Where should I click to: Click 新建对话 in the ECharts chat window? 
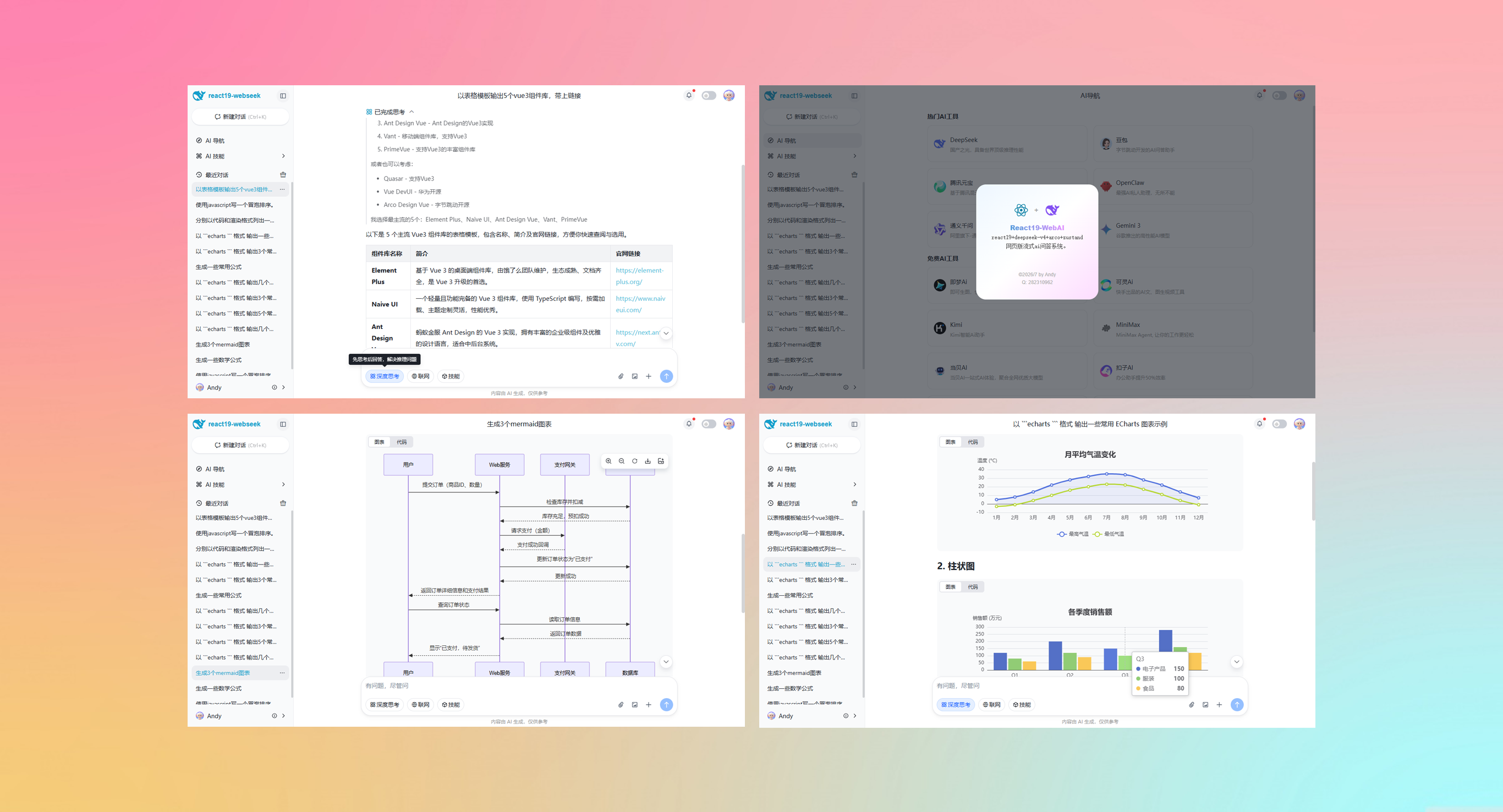point(811,445)
